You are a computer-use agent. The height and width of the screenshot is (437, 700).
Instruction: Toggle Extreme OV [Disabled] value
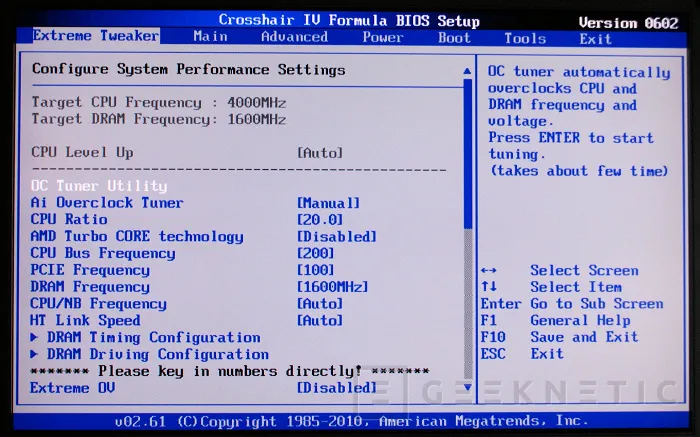(337, 388)
